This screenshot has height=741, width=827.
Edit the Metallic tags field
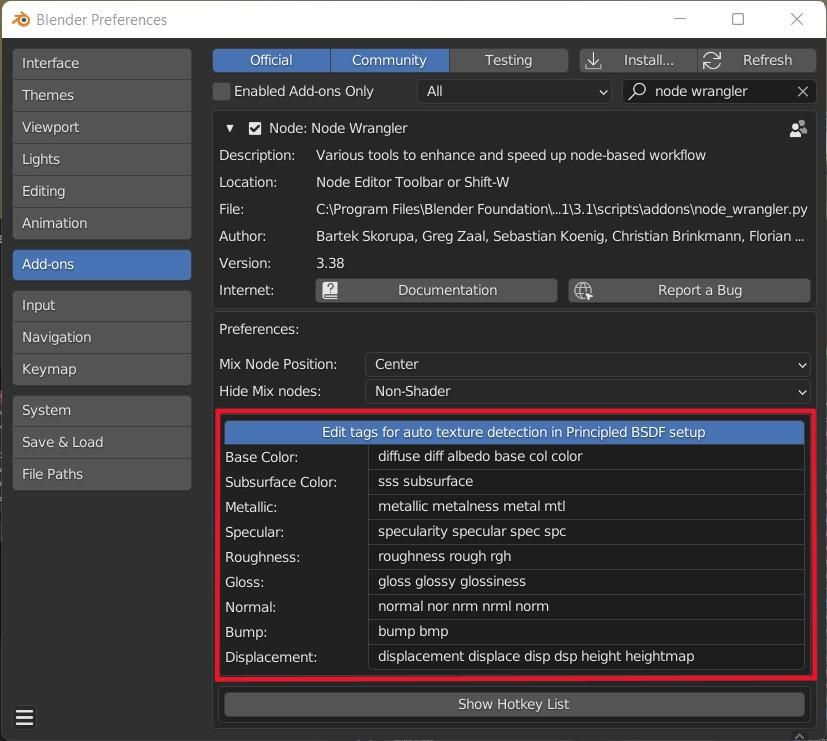click(586, 507)
